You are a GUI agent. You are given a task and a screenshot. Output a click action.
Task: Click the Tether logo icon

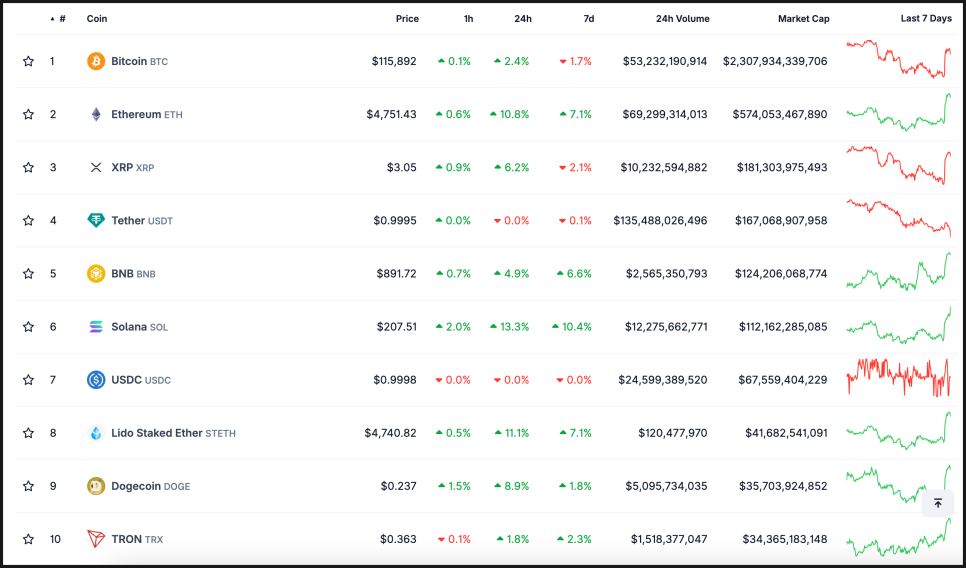pos(96,220)
